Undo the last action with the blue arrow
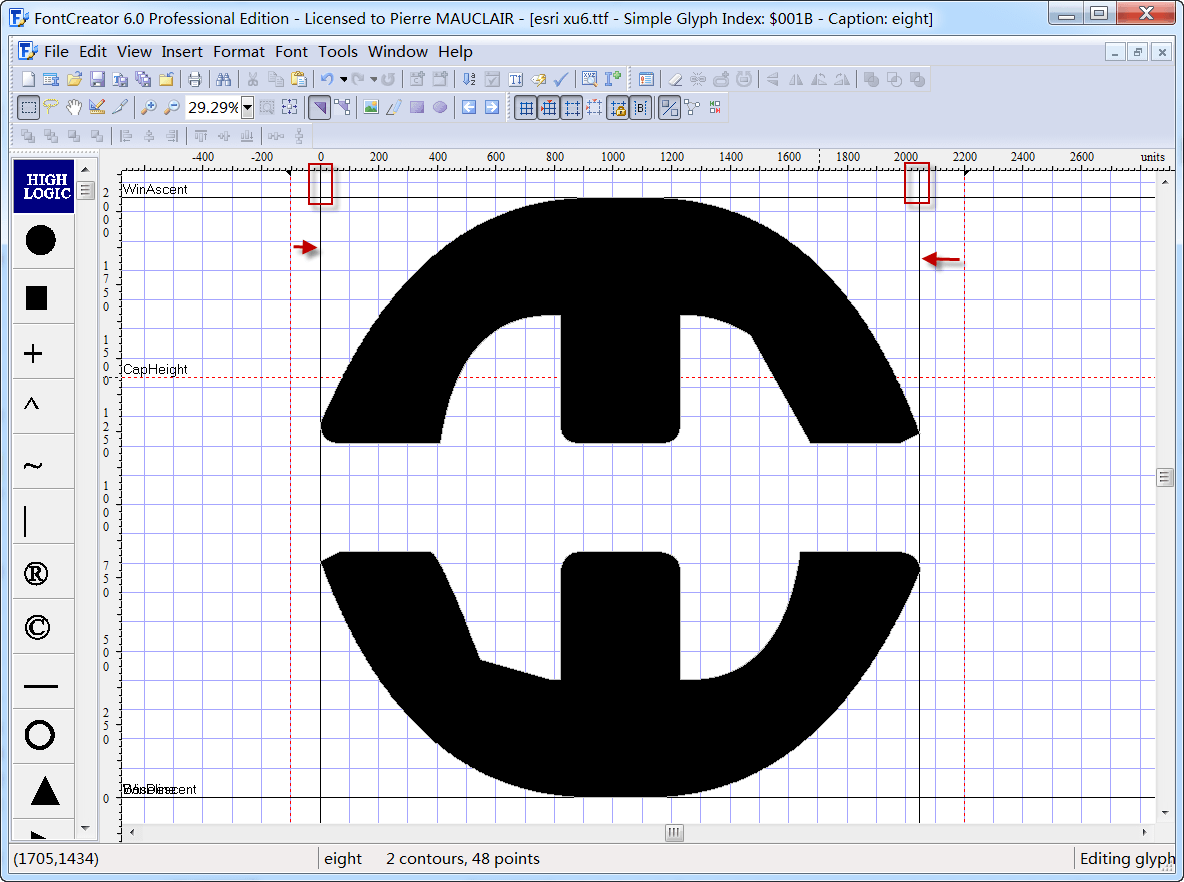The image size is (1184, 882). coord(327,79)
